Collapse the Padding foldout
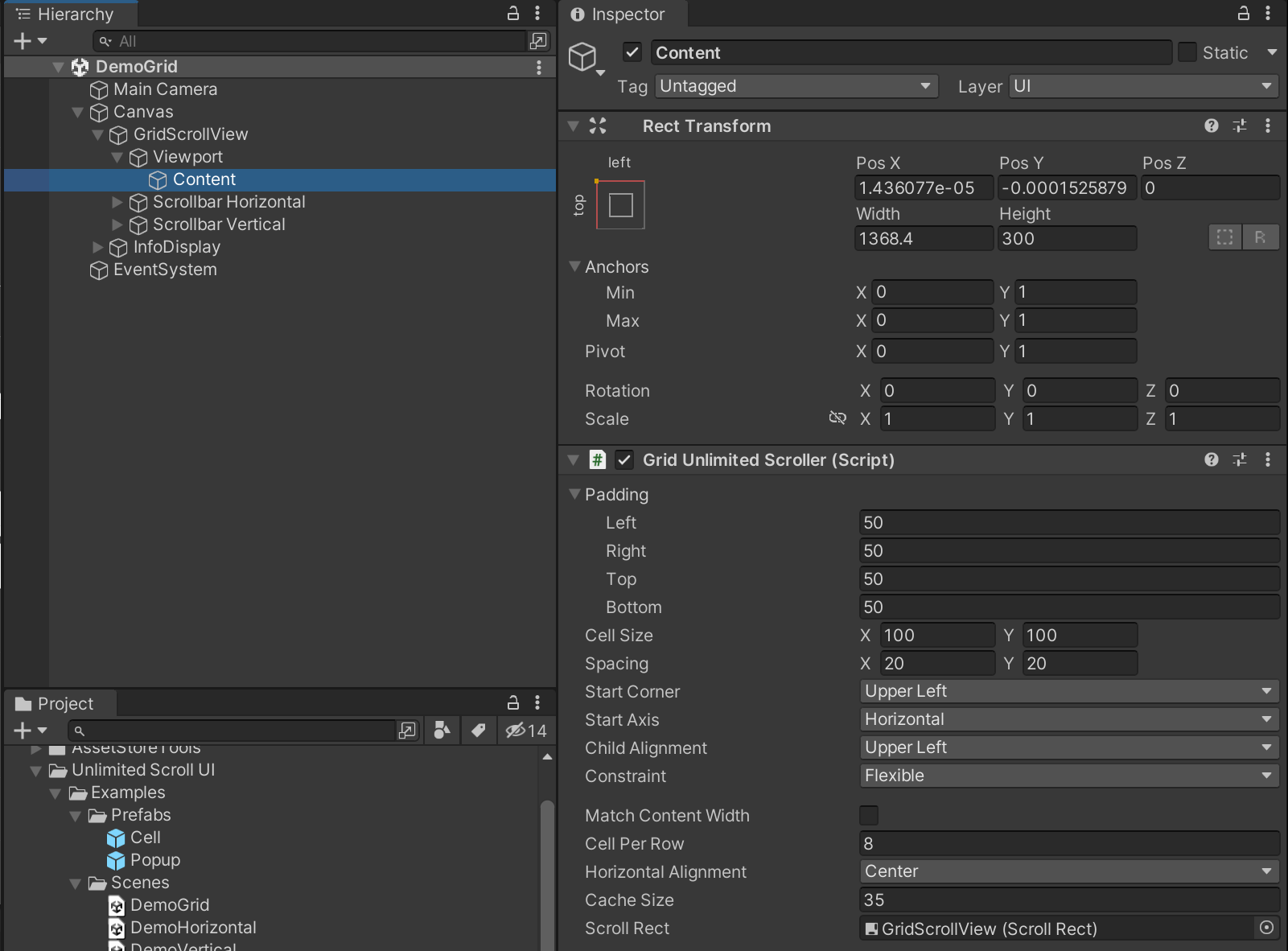This screenshot has height=951, width=1288. [574, 494]
